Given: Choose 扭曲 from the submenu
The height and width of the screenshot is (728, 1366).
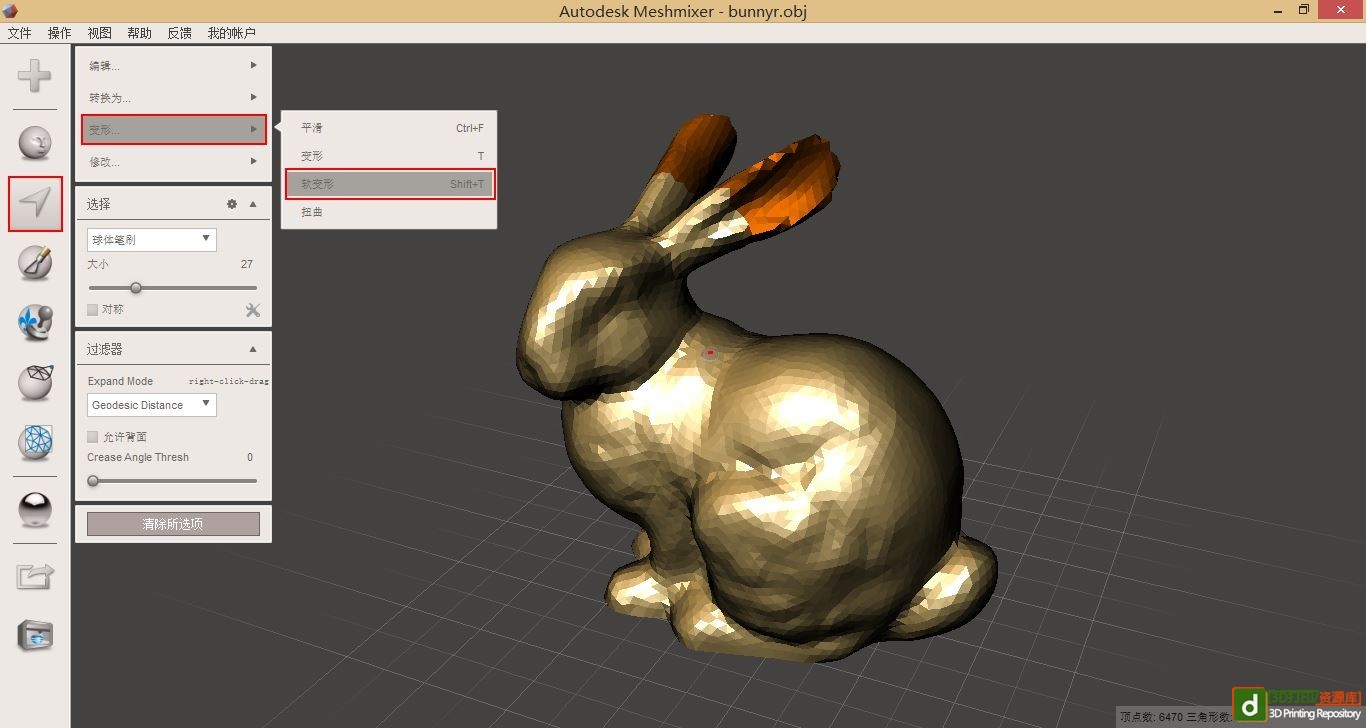Looking at the screenshot, I should click(390, 212).
